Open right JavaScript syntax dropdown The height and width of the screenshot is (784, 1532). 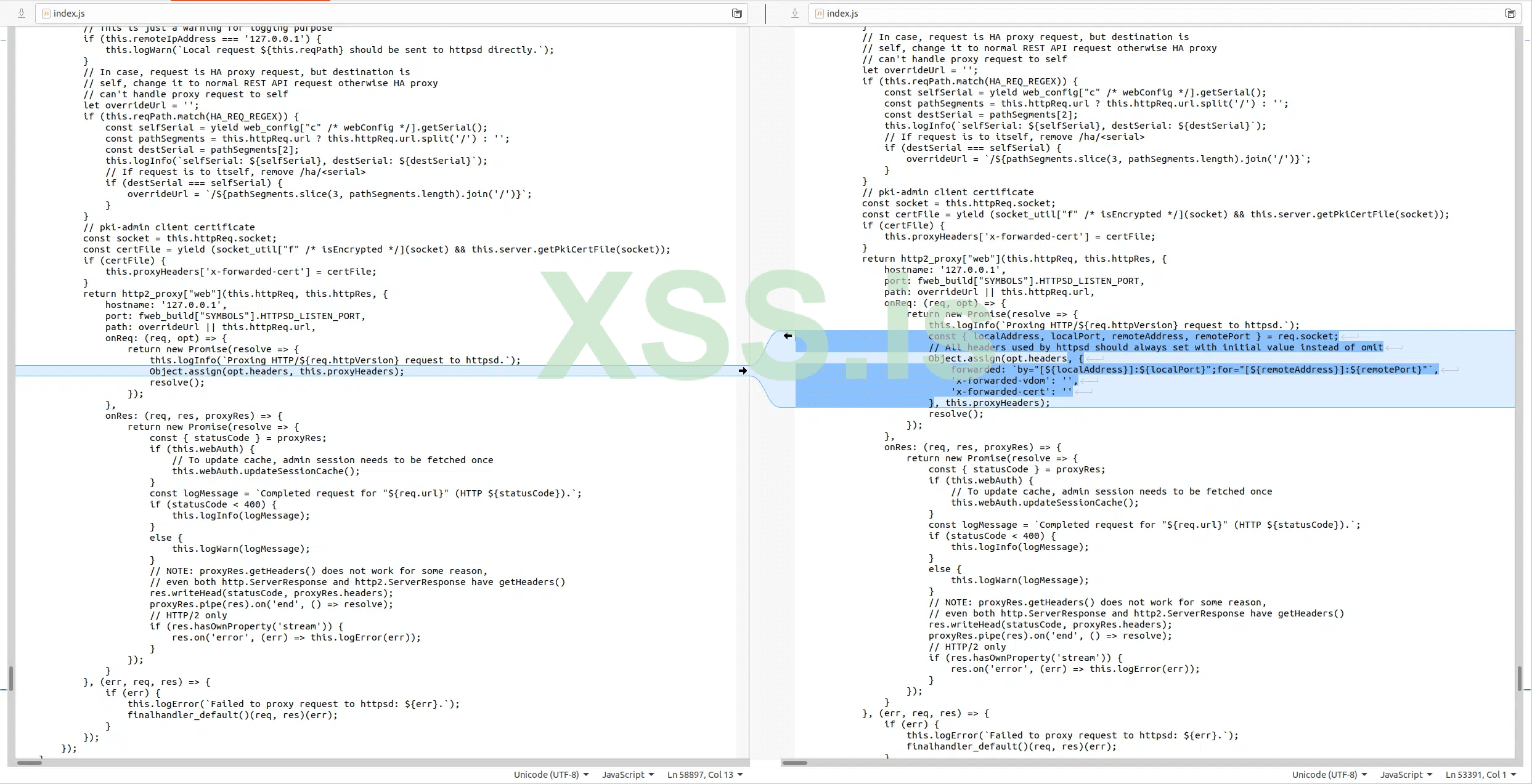coord(1406,775)
